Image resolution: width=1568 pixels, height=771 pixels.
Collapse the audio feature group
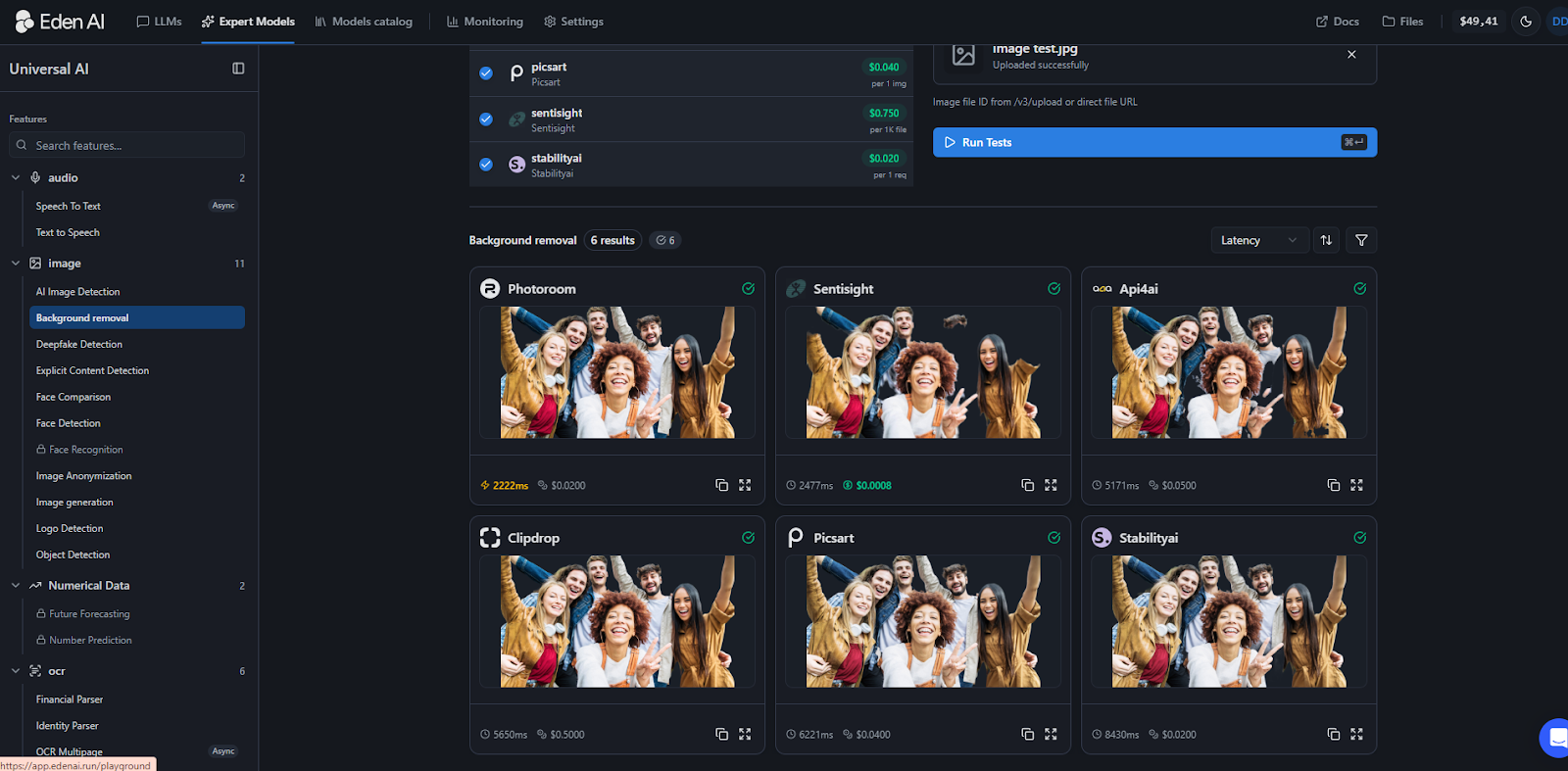pyautogui.click(x=16, y=178)
